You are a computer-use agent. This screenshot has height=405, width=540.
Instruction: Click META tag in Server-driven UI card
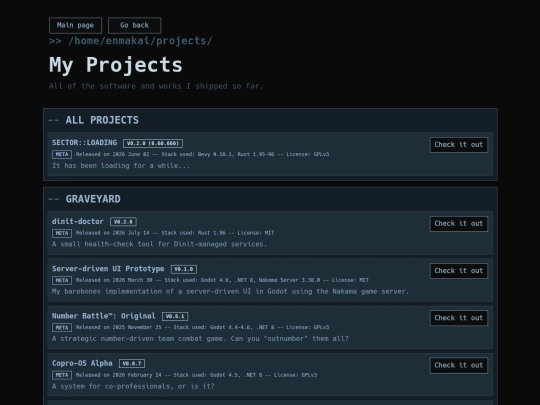[x=62, y=280]
